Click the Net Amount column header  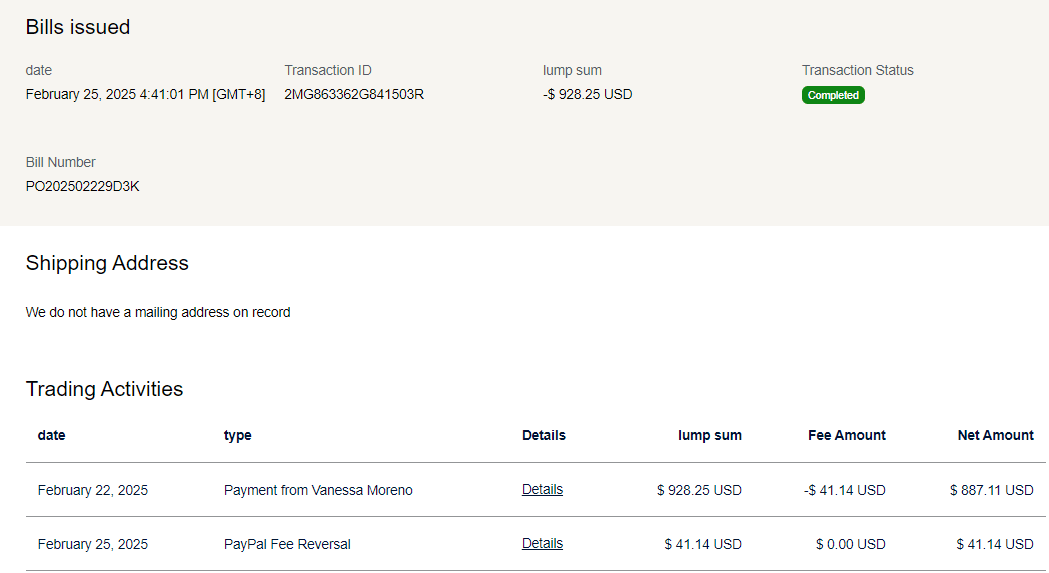[x=995, y=435]
